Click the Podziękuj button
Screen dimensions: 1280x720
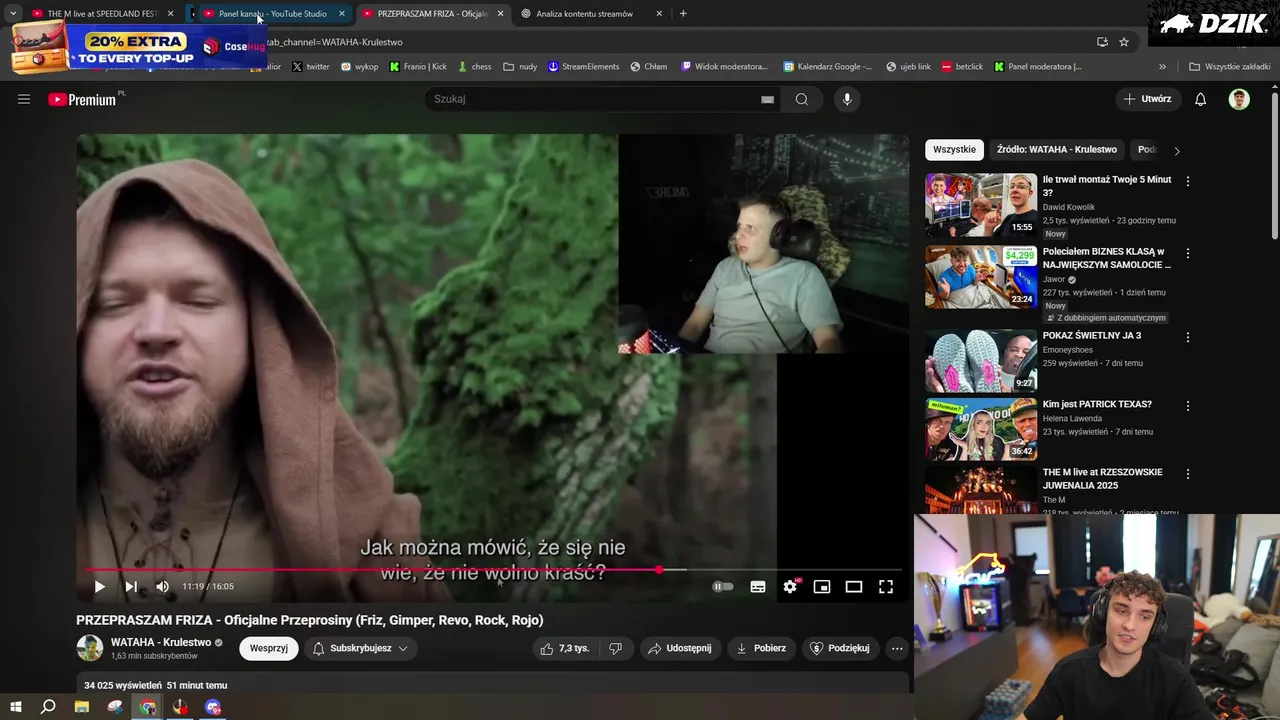840,648
